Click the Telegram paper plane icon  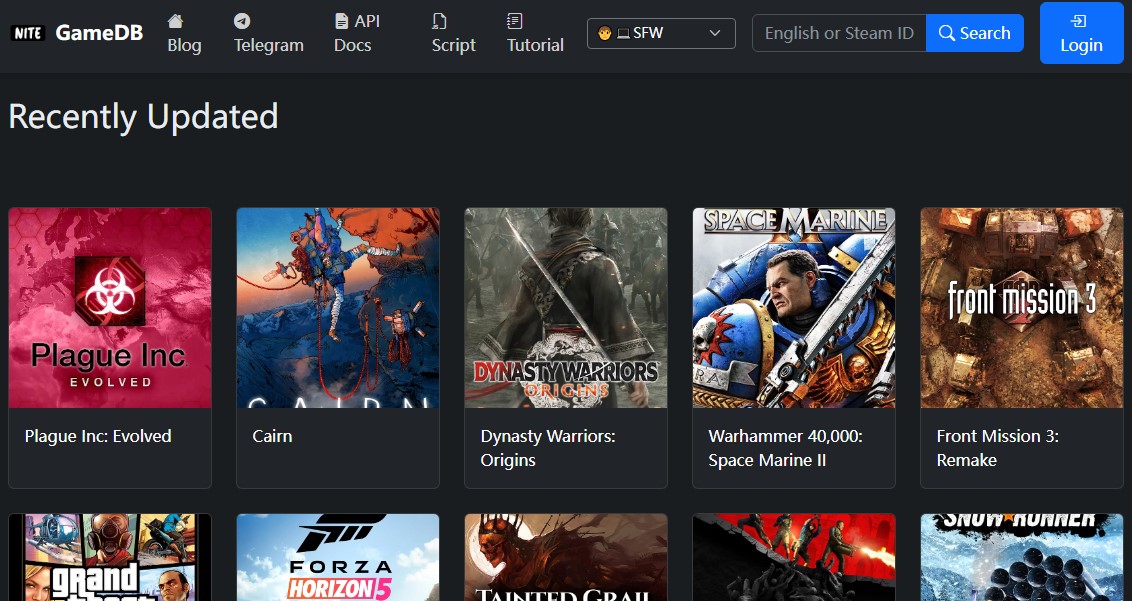pos(242,21)
